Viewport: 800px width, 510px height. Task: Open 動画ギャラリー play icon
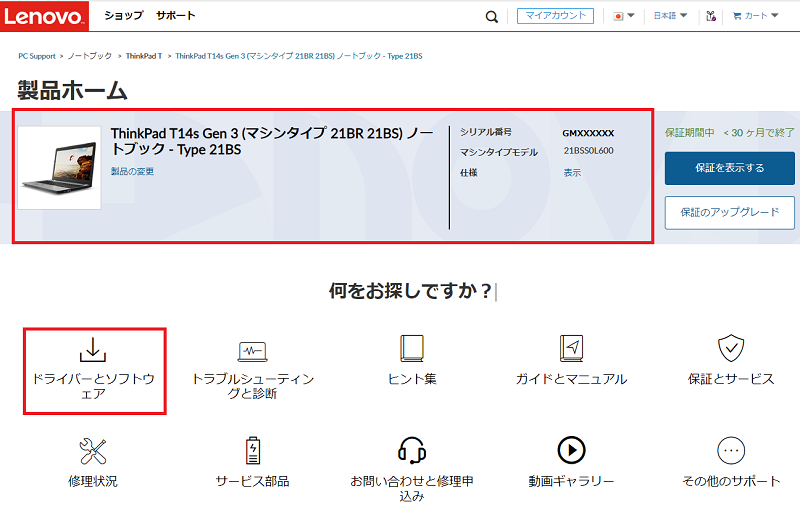571,450
